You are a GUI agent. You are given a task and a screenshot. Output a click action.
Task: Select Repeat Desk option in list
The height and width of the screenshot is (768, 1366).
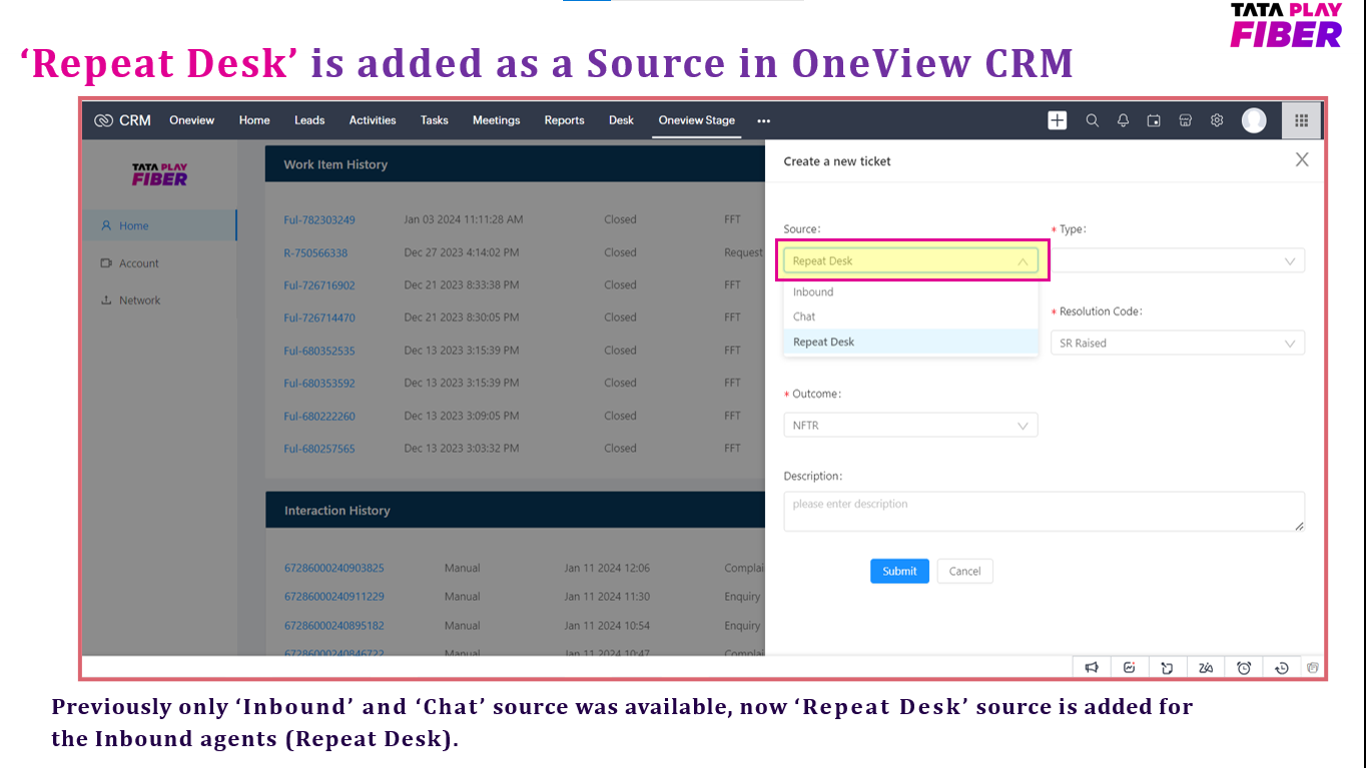tap(910, 342)
